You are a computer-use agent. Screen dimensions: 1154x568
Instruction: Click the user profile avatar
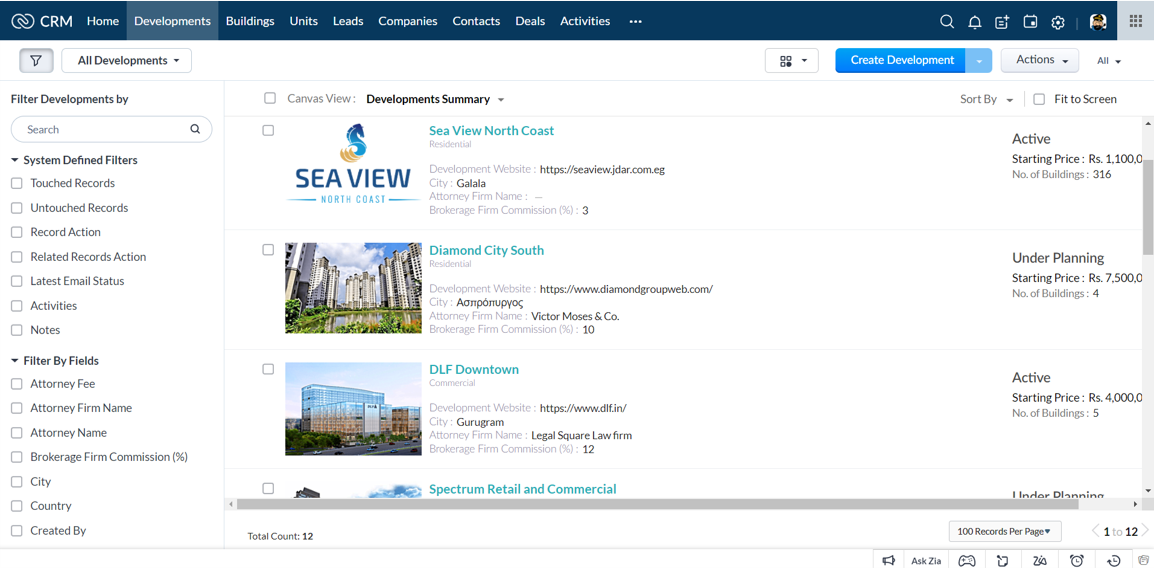pyautogui.click(x=1097, y=21)
